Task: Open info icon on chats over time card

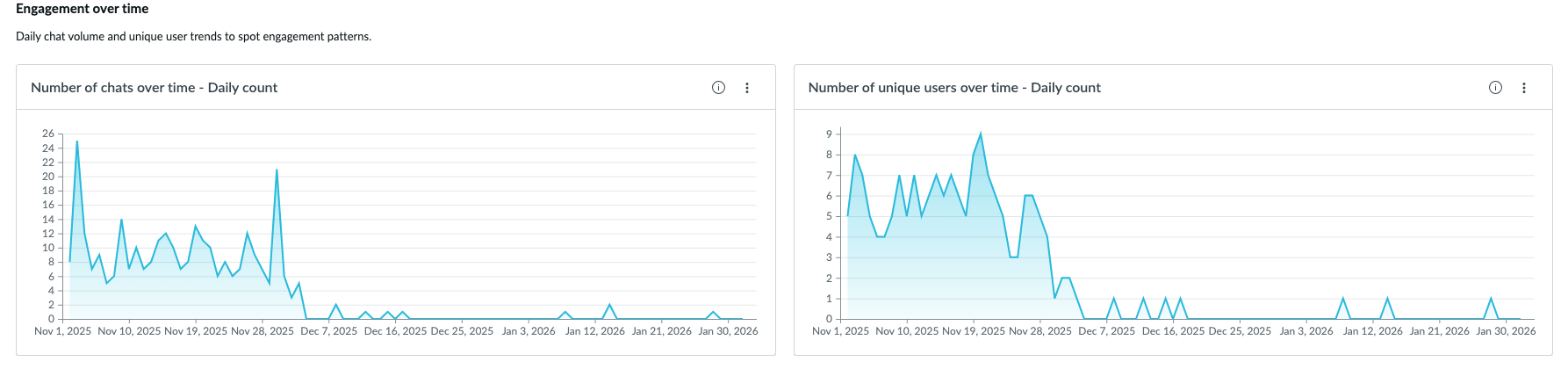Action: [x=718, y=88]
